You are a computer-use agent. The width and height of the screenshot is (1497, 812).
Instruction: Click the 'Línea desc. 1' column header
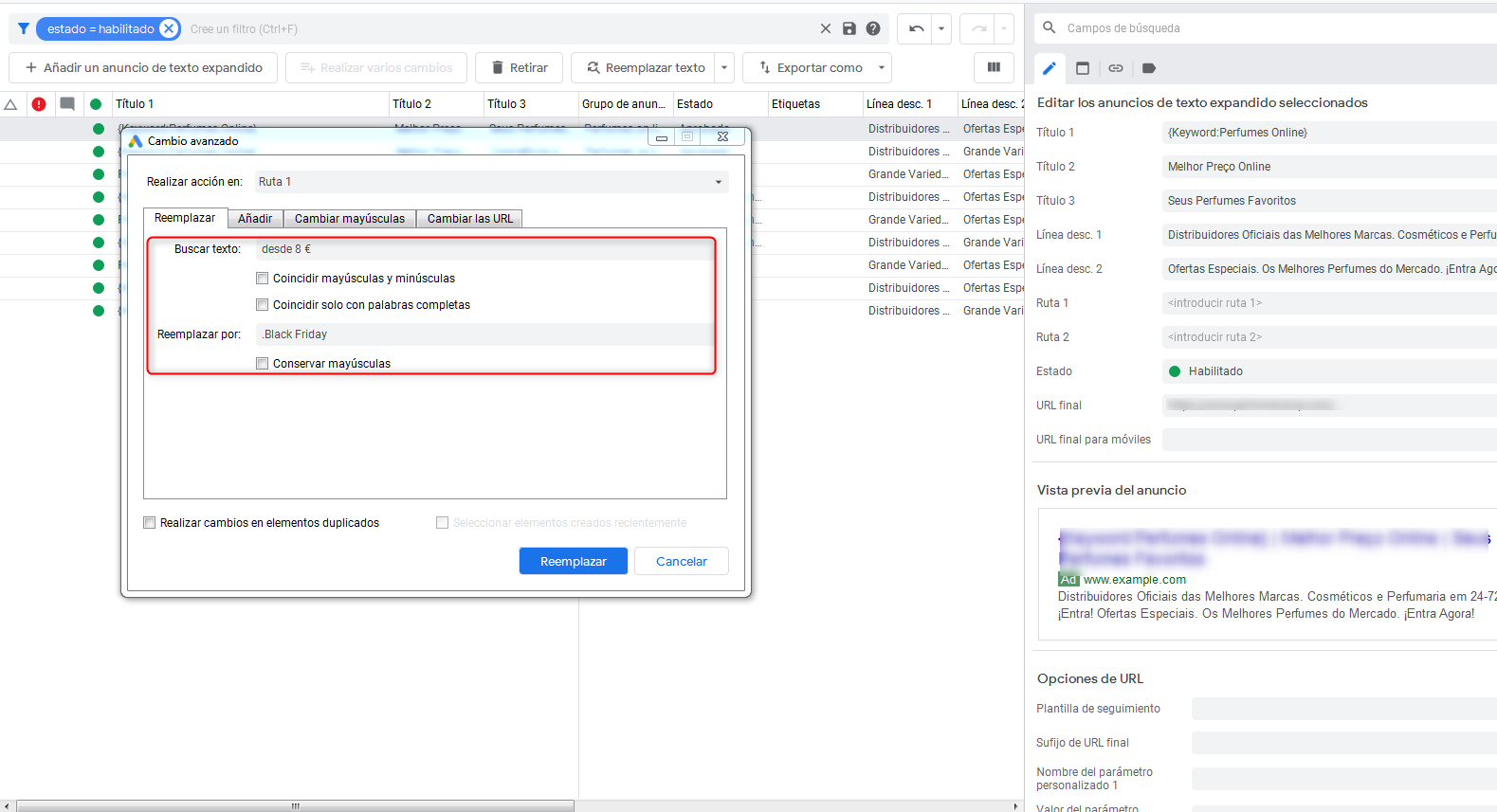pyautogui.click(x=910, y=104)
